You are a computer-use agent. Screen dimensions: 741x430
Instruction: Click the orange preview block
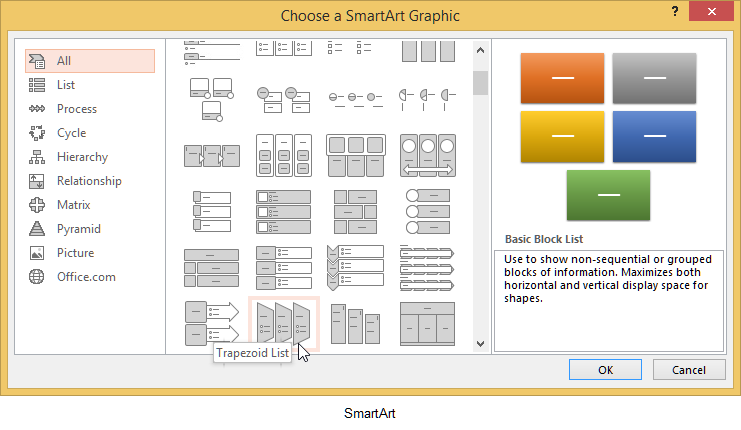562,78
